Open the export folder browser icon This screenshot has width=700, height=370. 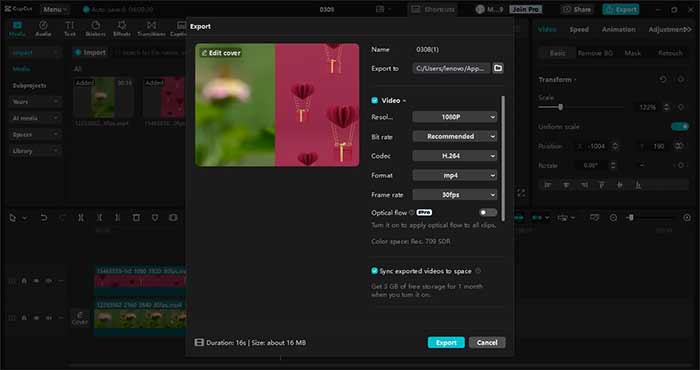tap(498, 68)
